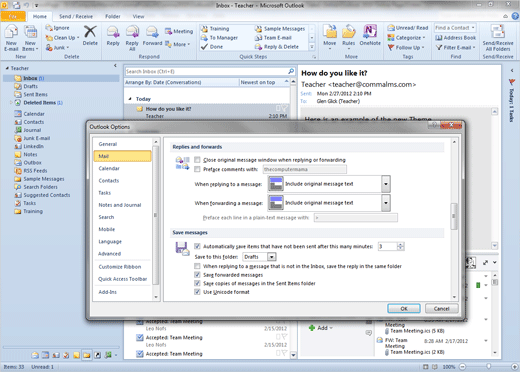
Task: Toggle Save copies in Sent Items checkbox
Action: coord(197,283)
